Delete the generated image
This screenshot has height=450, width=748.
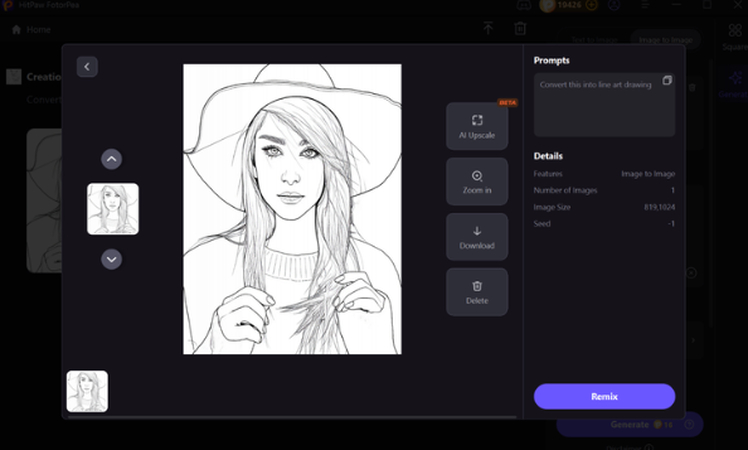477,292
